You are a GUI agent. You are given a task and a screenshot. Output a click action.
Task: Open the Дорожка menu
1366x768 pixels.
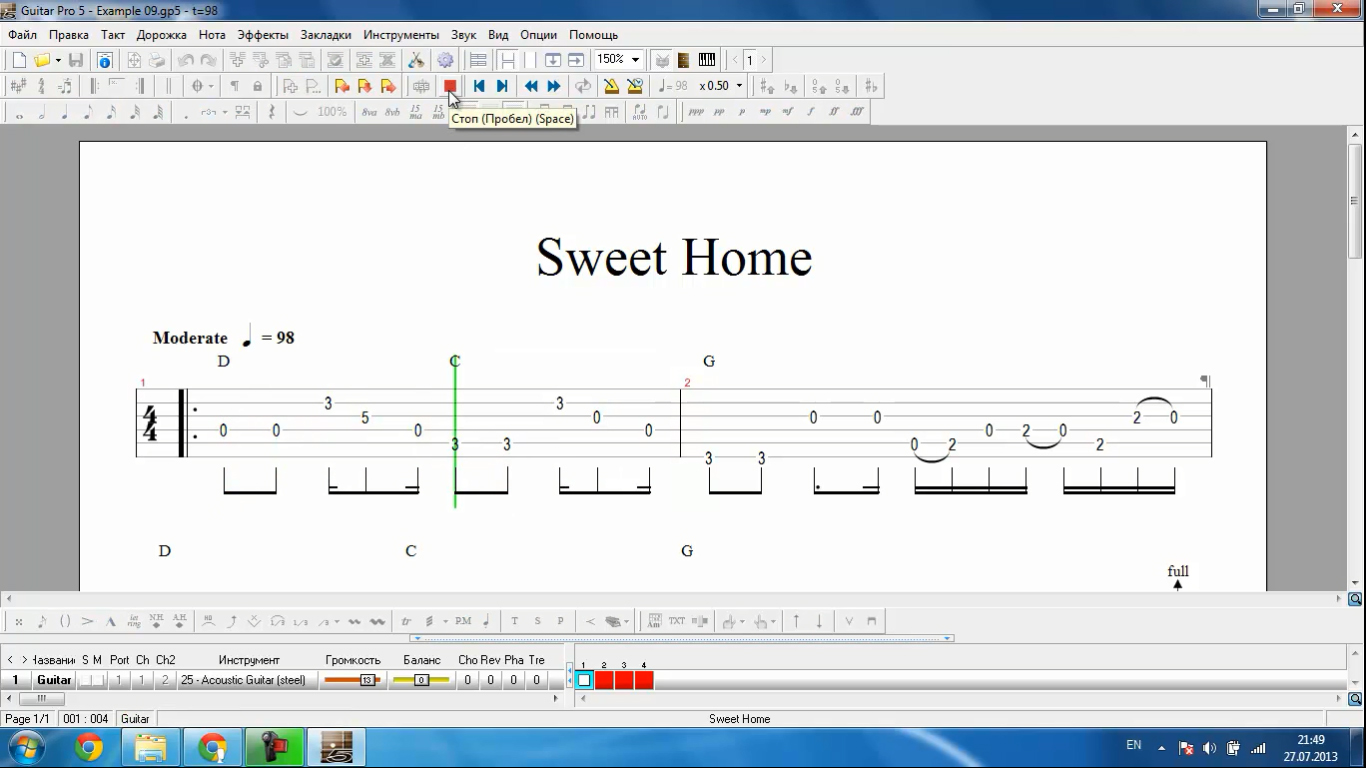[162, 35]
